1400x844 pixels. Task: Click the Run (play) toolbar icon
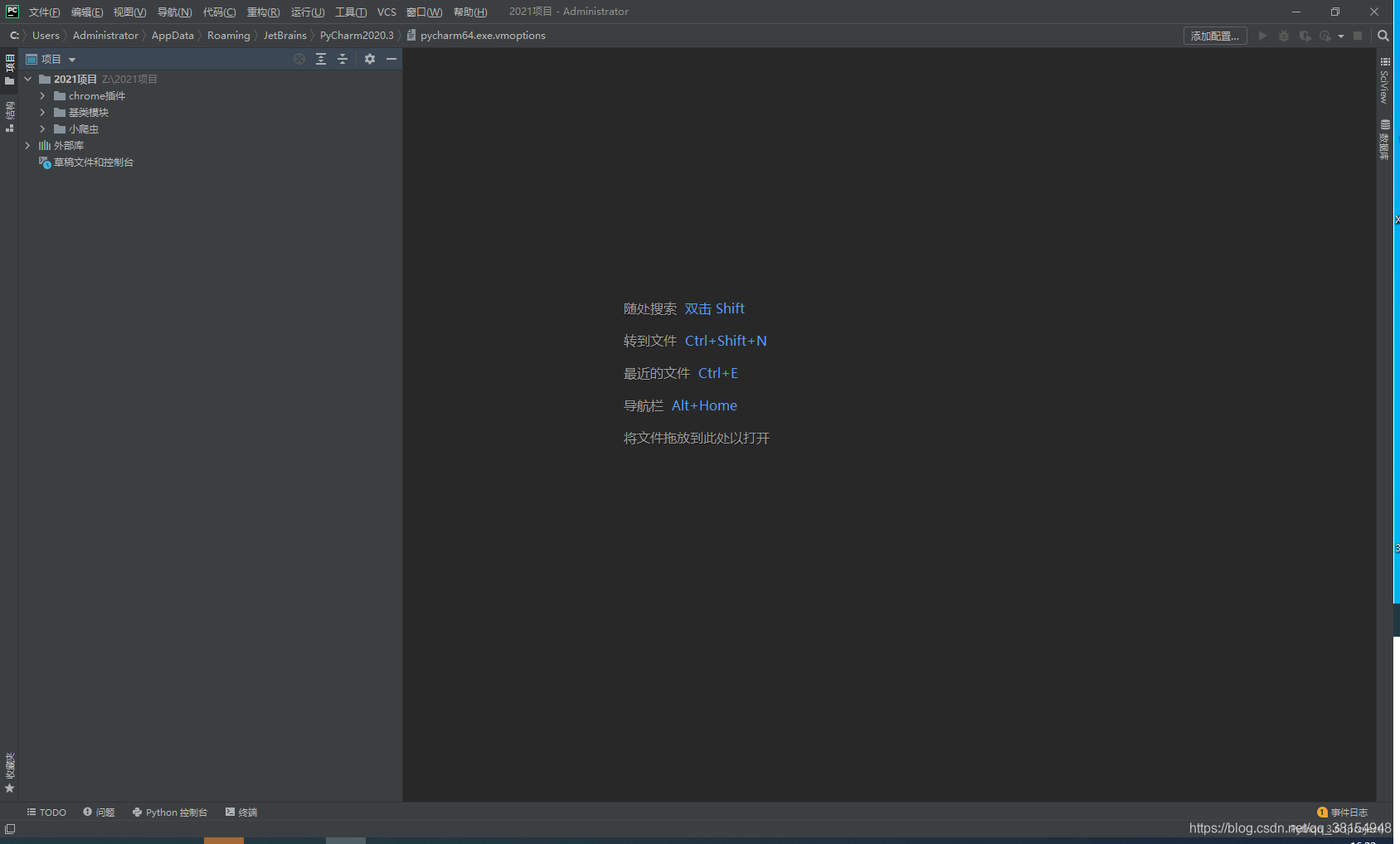click(1262, 36)
